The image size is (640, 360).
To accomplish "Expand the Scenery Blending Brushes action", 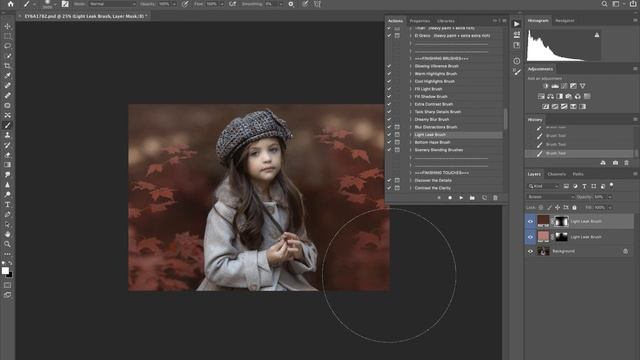I will coord(411,150).
